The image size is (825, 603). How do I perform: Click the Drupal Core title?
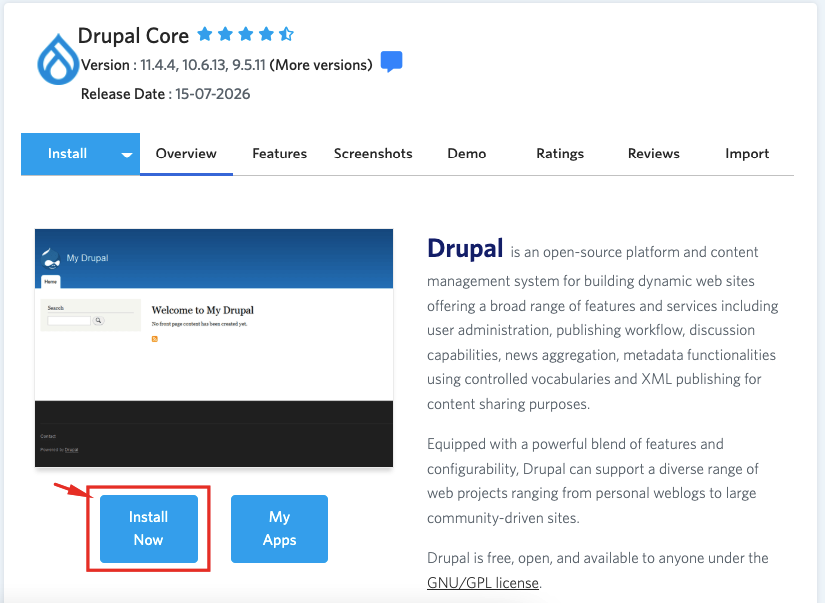click(133, 36)
